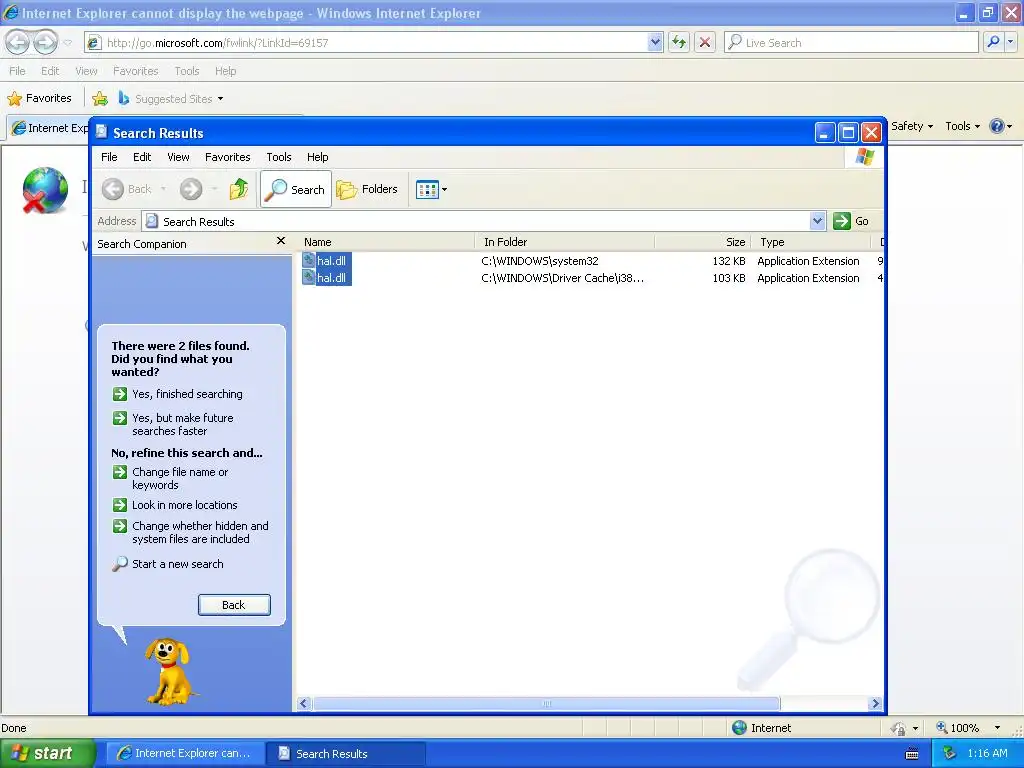Switch to Search Results taskbar button
The width and height of the screenshot is (1024, 768).
tap(346, 754)
